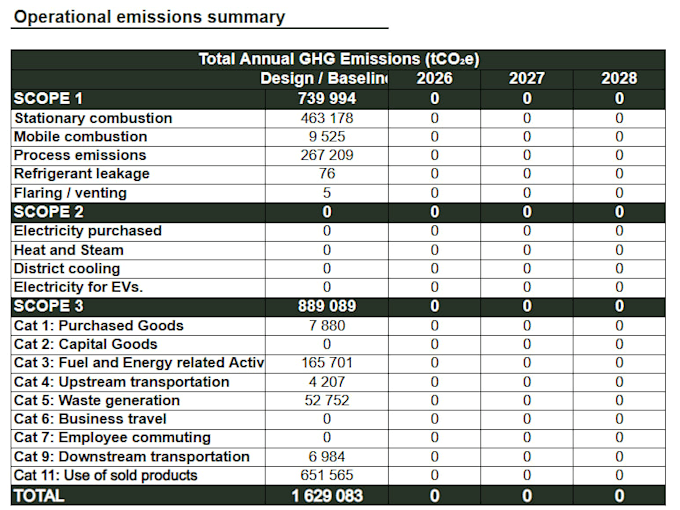Select the 'Electricity for EVs.' label

pos(78,287)
